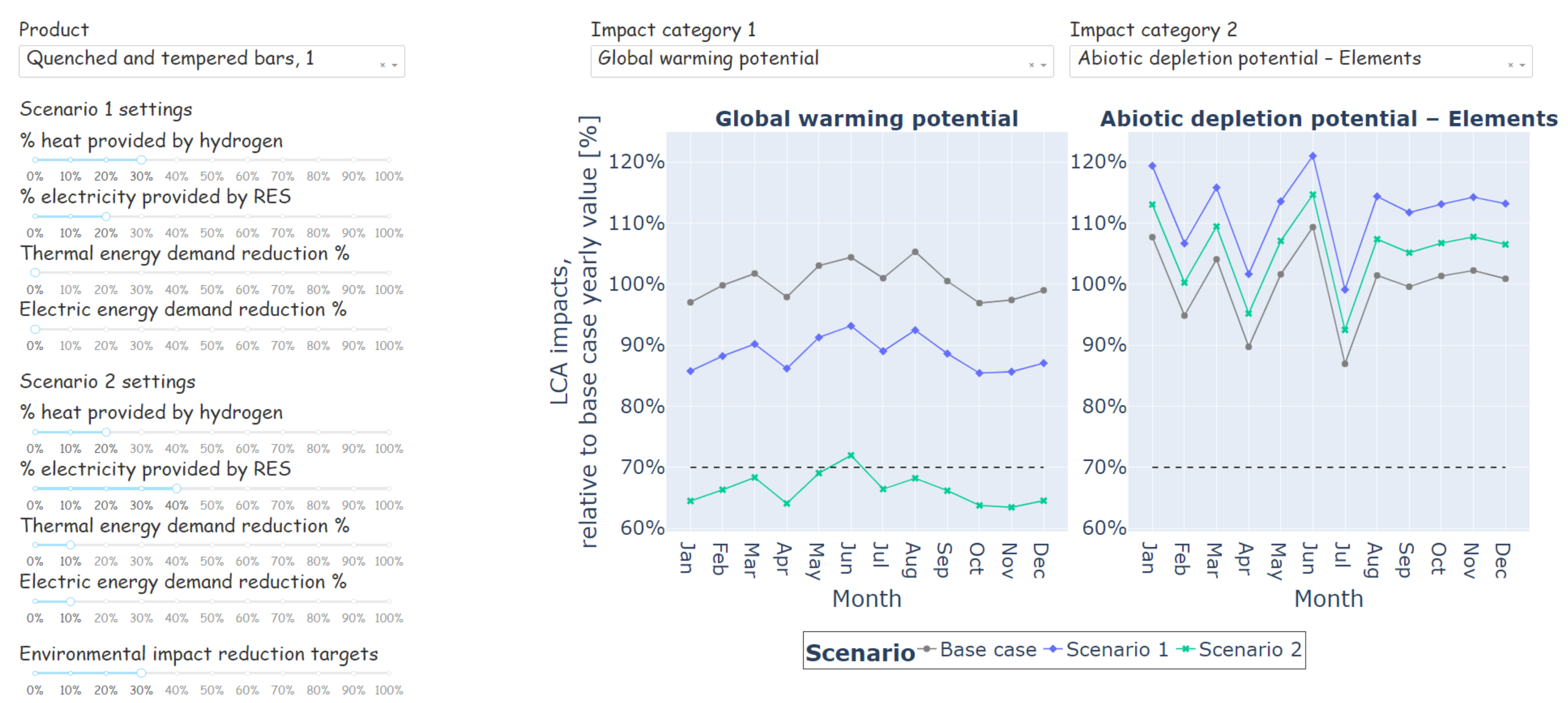Set Scenario 1 thermal demand reduction to 40%
This screenshot has width=1568, height=703.
pos(176,273)
